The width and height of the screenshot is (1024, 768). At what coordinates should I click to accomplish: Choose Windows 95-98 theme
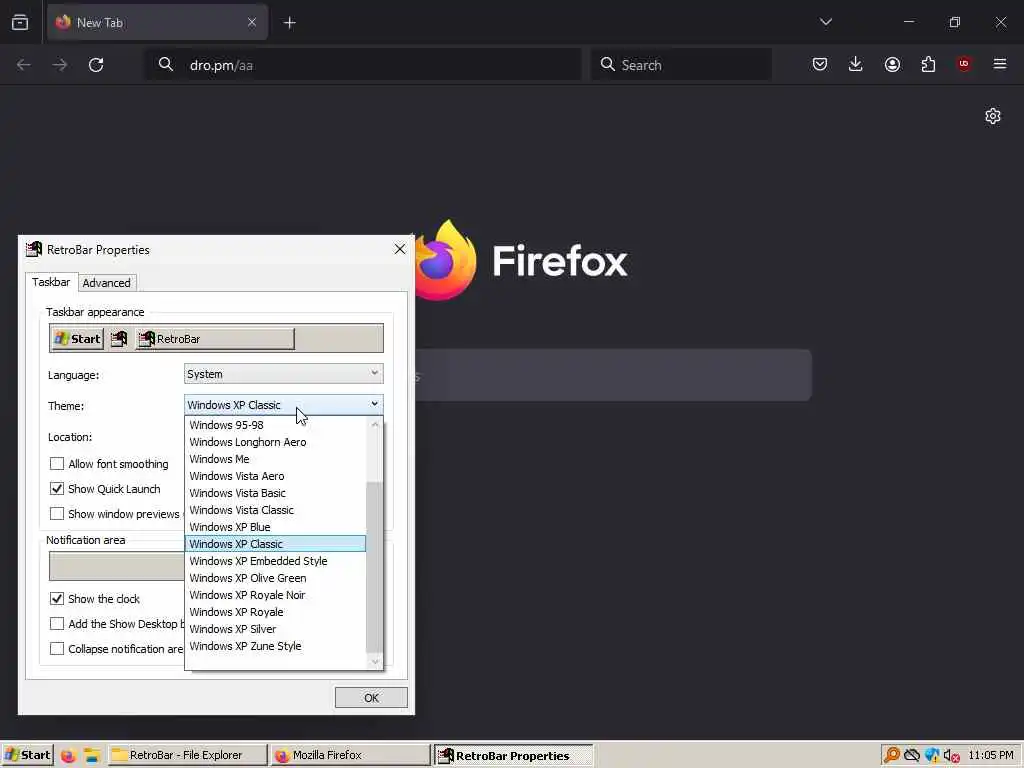pos(276,425)
